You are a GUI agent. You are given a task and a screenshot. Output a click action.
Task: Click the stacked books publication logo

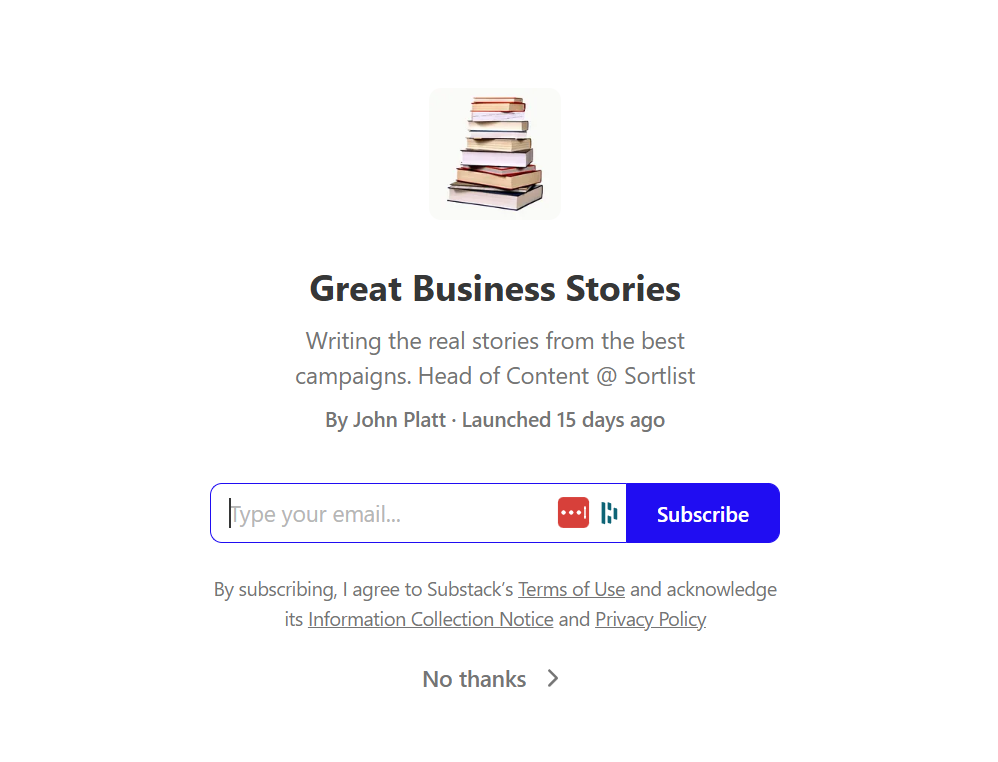[495, 154]
